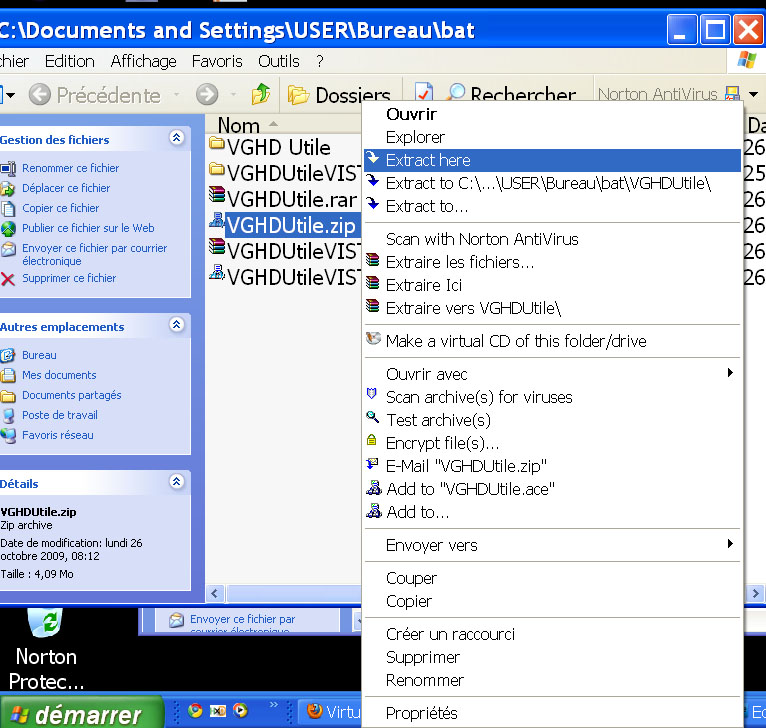Screen dimensions: 766x728
Task: Click the Nom column header
Action: (240, 125)
